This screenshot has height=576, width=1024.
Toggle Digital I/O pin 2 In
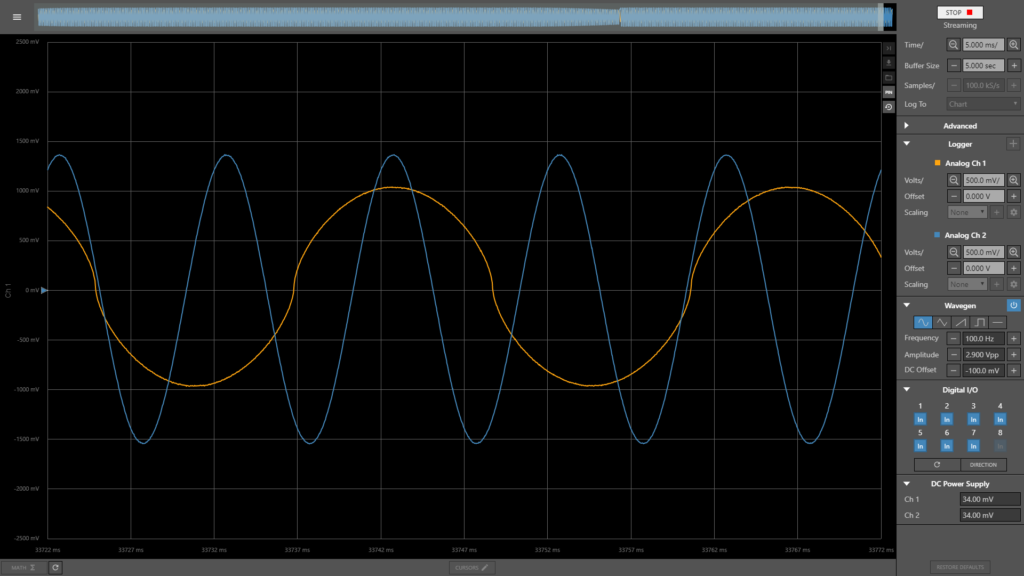point(946,419)
